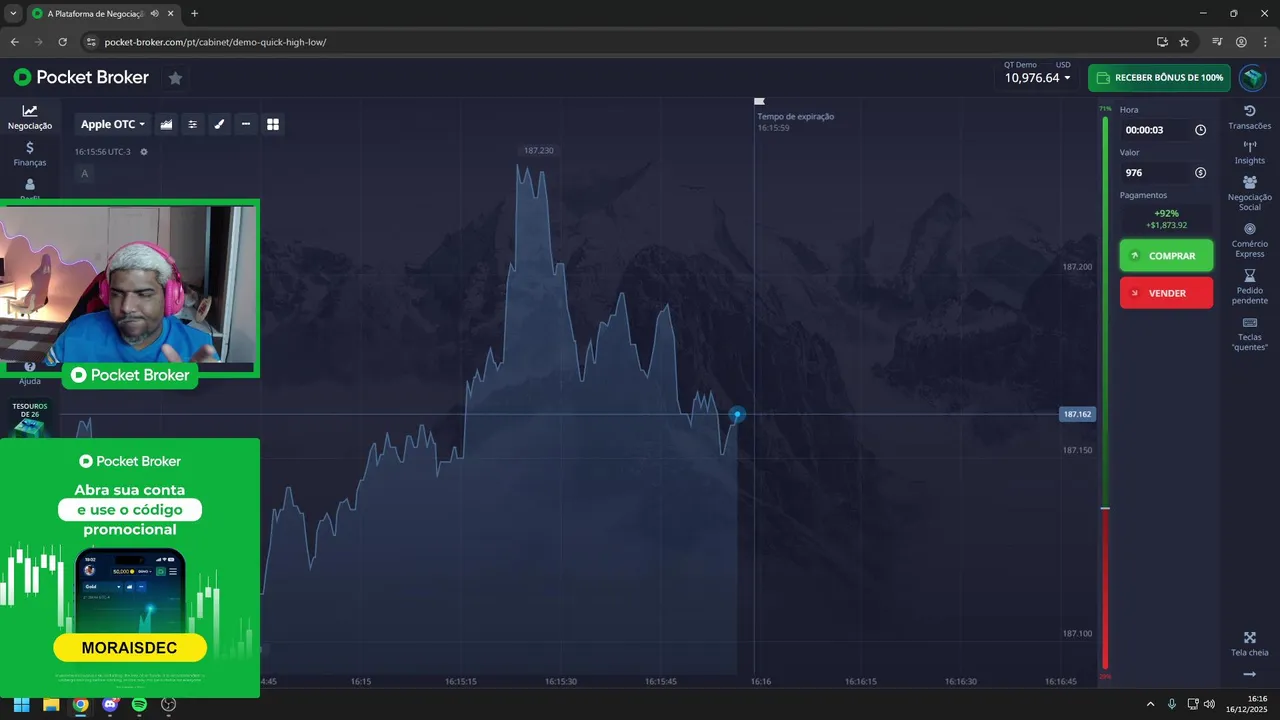The image size is (1280, 720).
Task: Open Teclas quentes hotkeys panel
Action: click(x=1250, y=333)
